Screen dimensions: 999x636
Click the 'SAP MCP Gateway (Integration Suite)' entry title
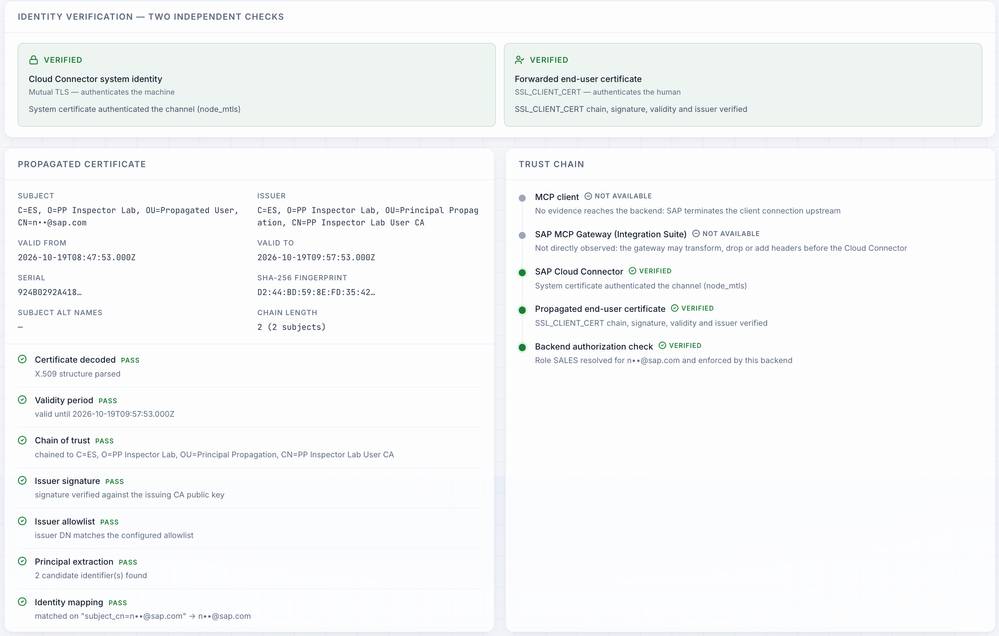pos(611,235)
